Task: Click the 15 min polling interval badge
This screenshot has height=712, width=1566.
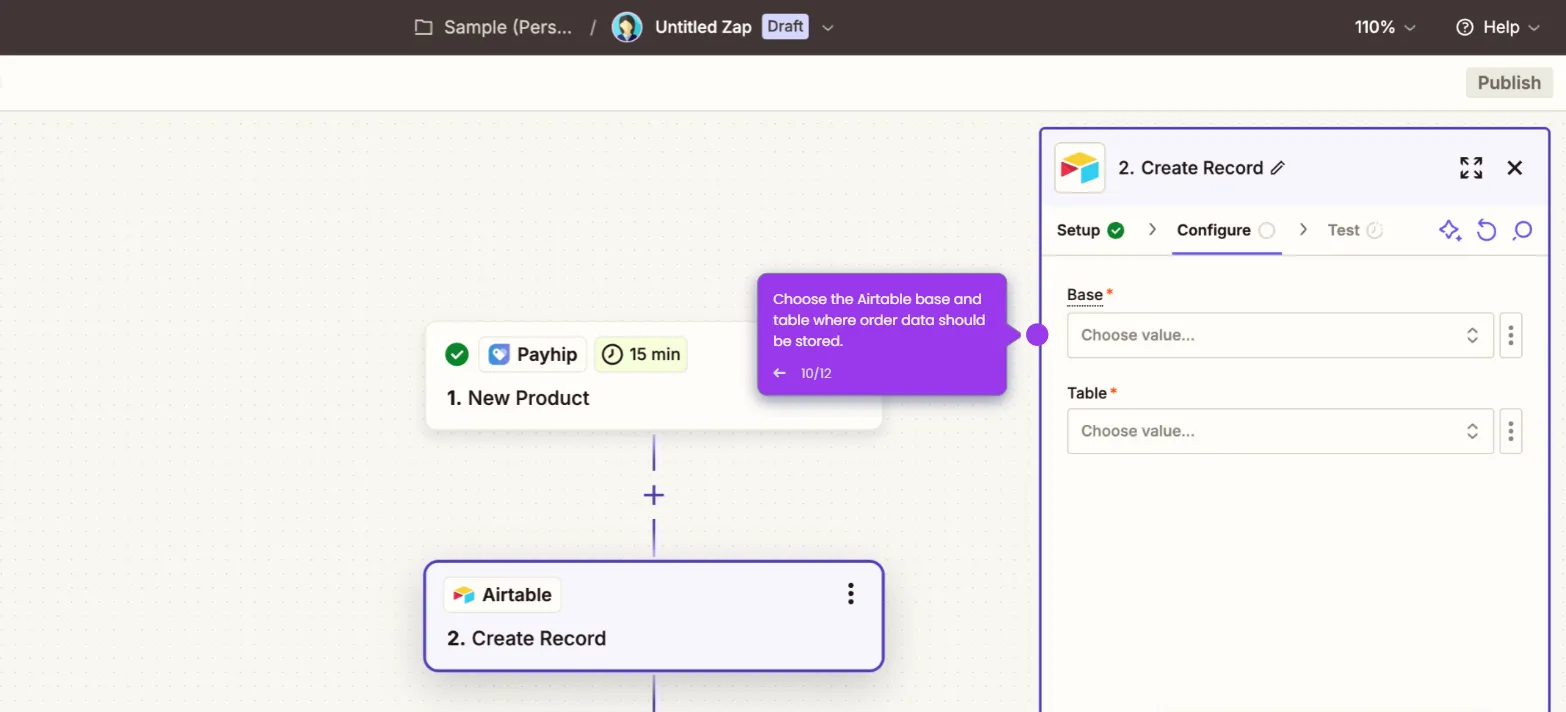Action: click(x=641, y=354)
